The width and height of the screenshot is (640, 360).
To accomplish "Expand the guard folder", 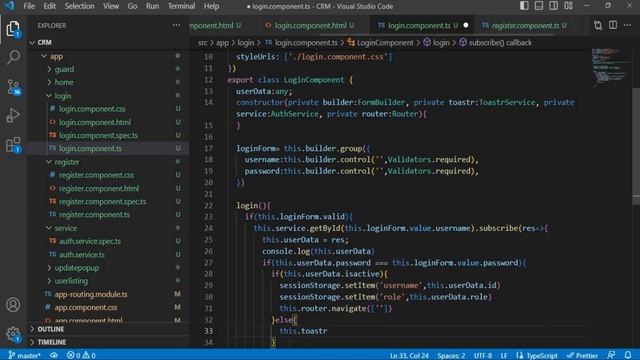I will 108,69.
